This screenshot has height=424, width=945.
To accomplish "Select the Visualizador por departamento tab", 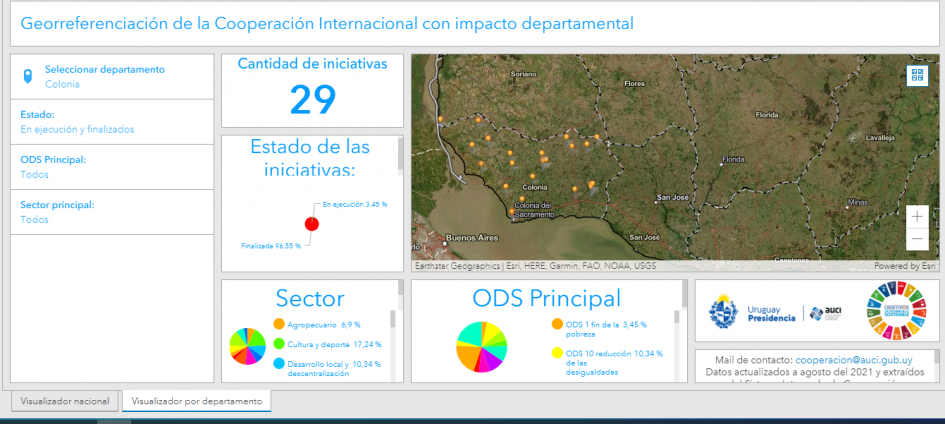I will pos(196,401).
